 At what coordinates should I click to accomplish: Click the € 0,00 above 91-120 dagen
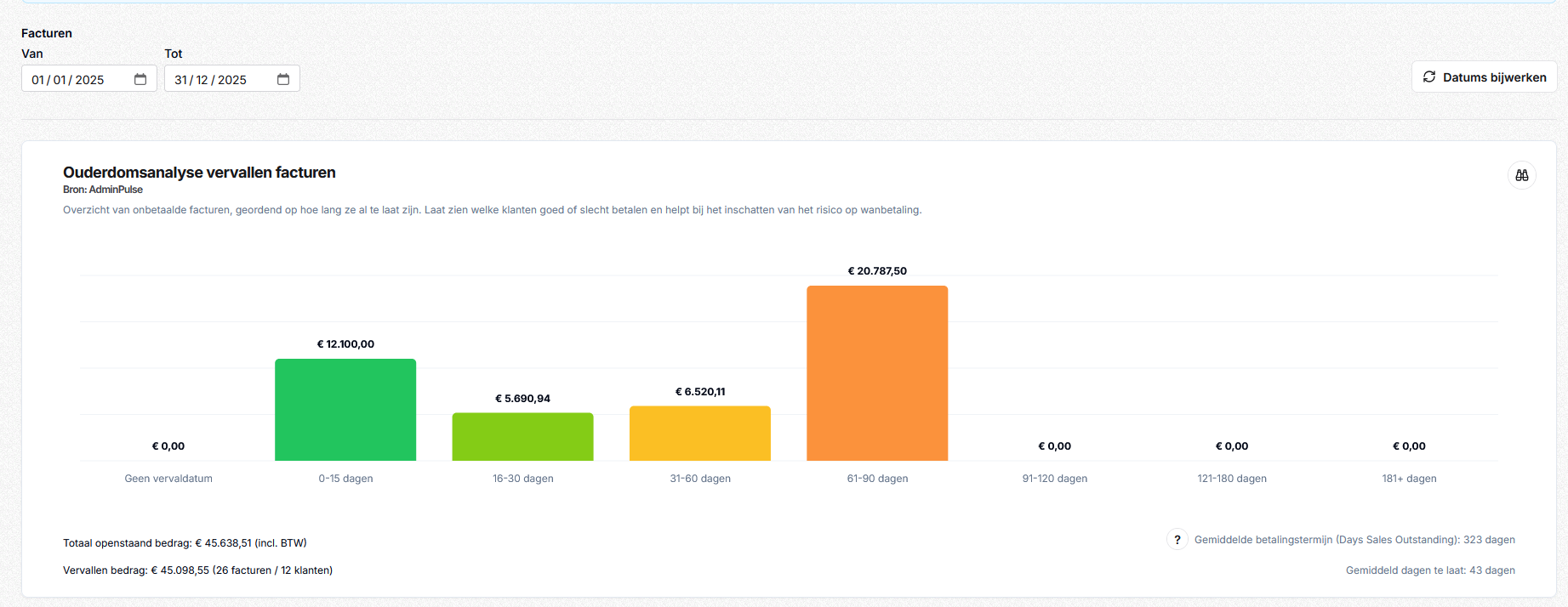[x=1055, y=446]
